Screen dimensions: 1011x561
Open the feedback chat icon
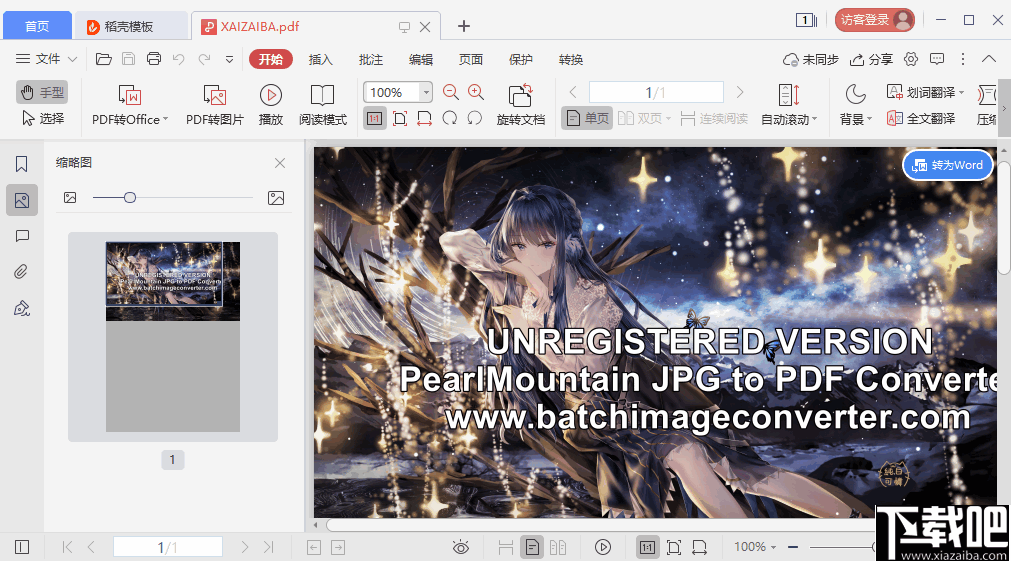tap(937, 59)
